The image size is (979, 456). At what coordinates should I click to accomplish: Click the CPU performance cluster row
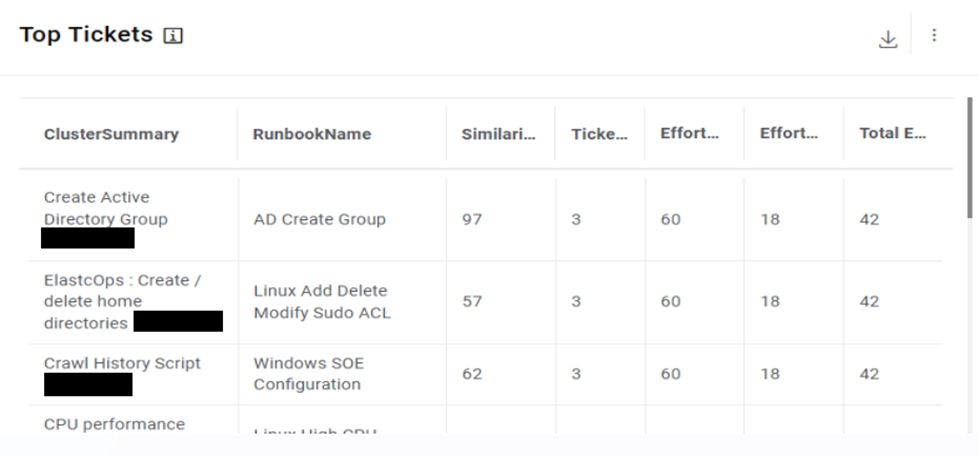pyautogui.click(x=114, y=424)
